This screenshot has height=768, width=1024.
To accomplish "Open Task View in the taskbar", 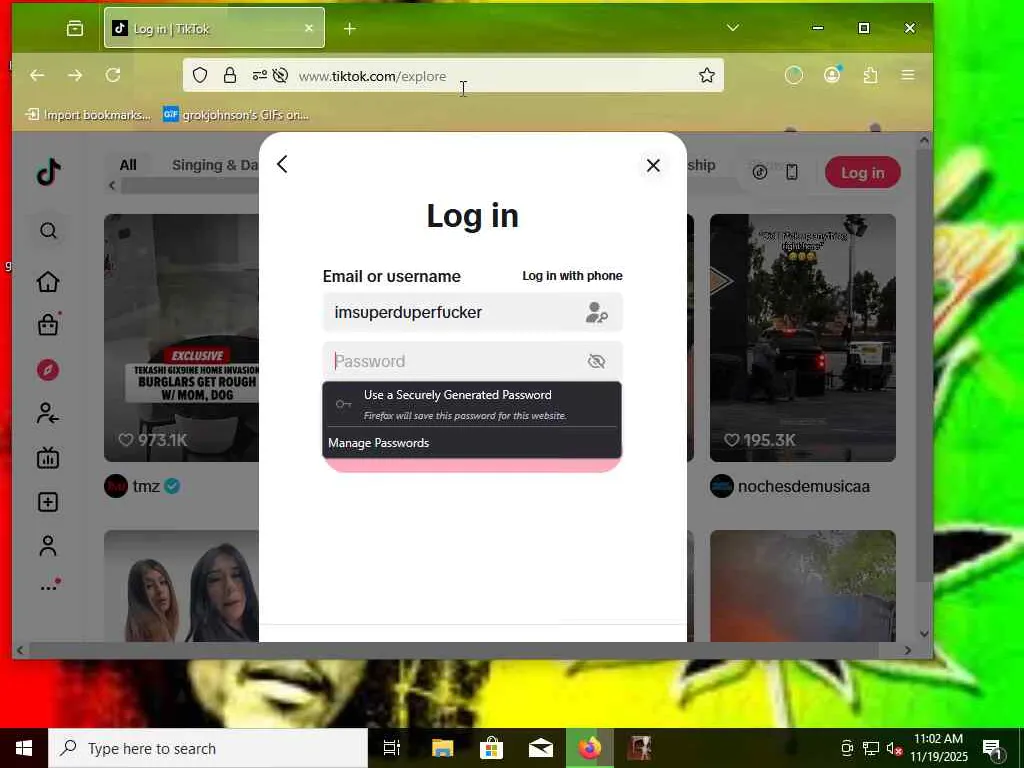I will (392, 748).
